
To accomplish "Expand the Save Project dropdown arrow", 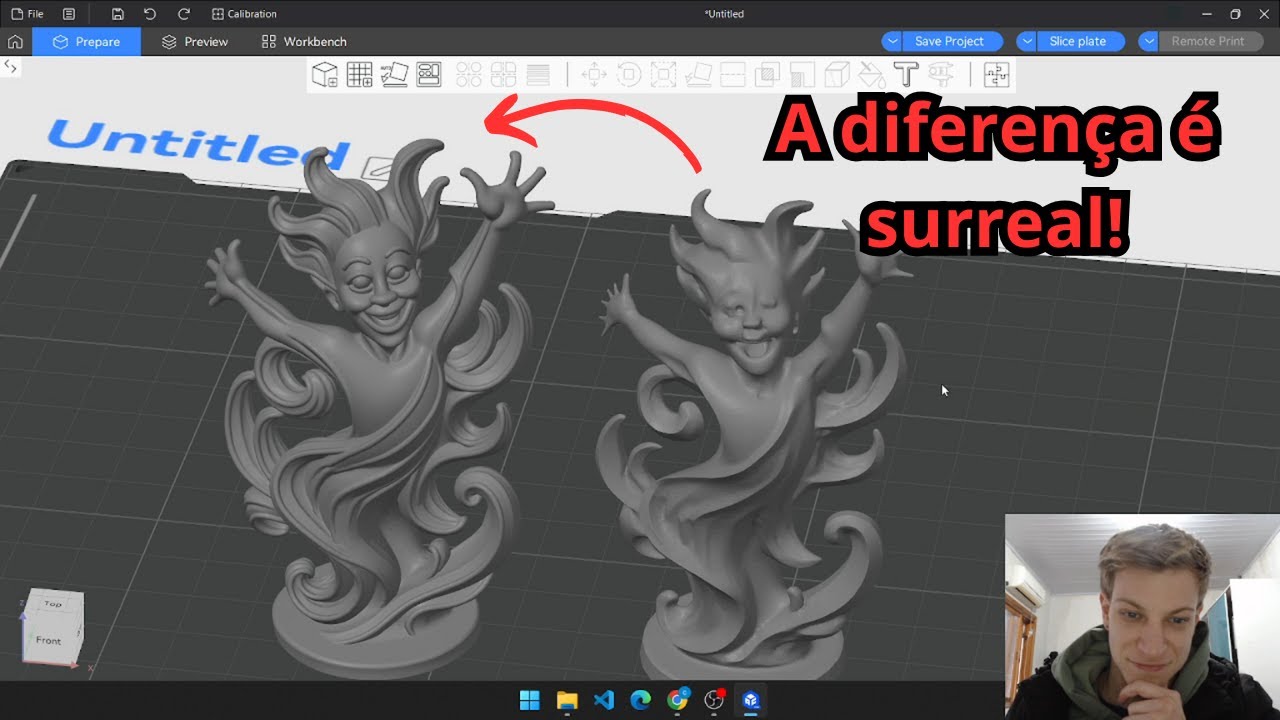I will [892, 41].
